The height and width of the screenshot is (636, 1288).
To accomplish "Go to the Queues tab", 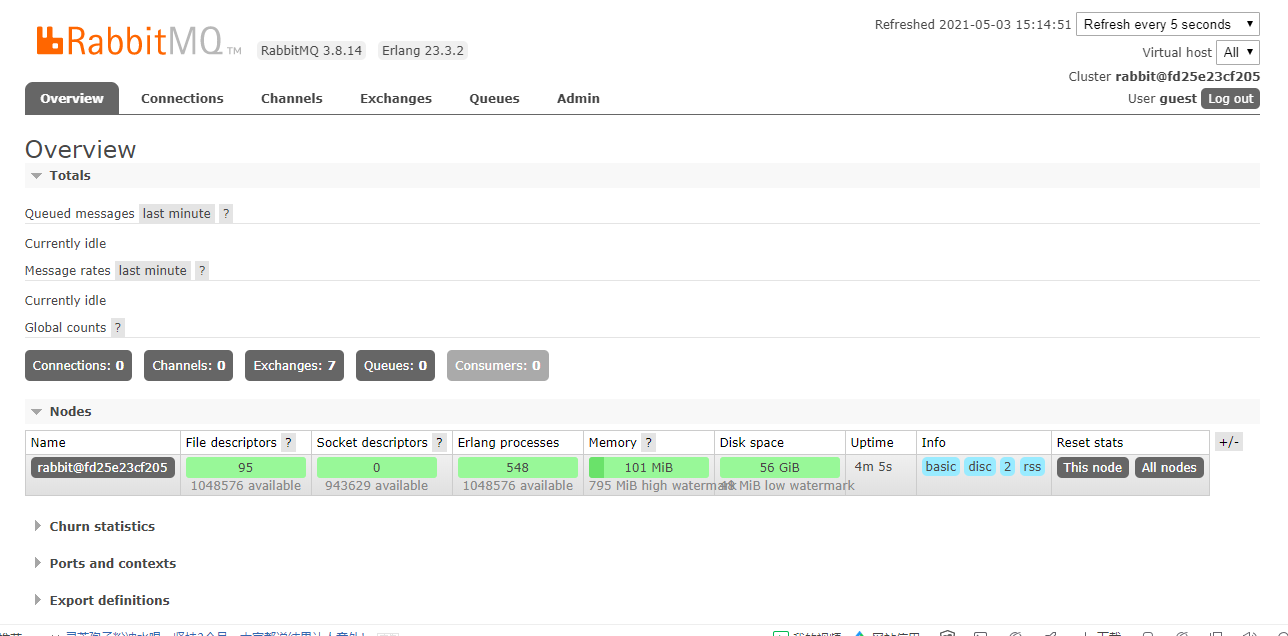I will (x=495, y=98).
